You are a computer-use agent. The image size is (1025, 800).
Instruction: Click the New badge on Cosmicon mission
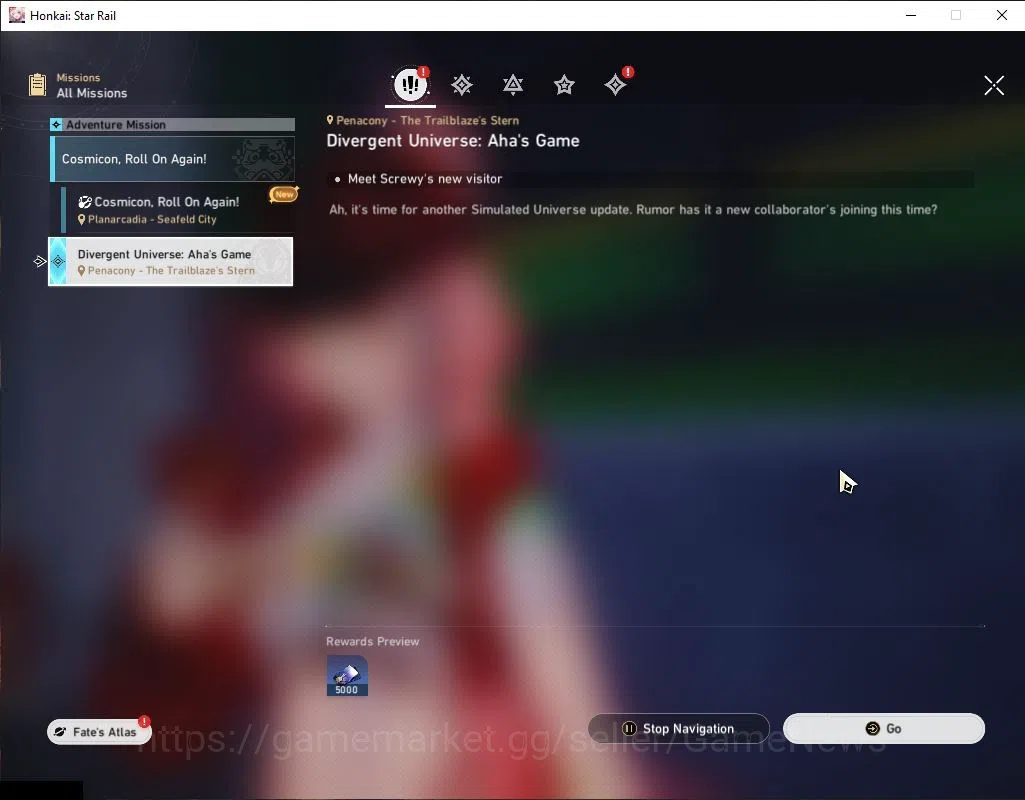pos(284,194)
